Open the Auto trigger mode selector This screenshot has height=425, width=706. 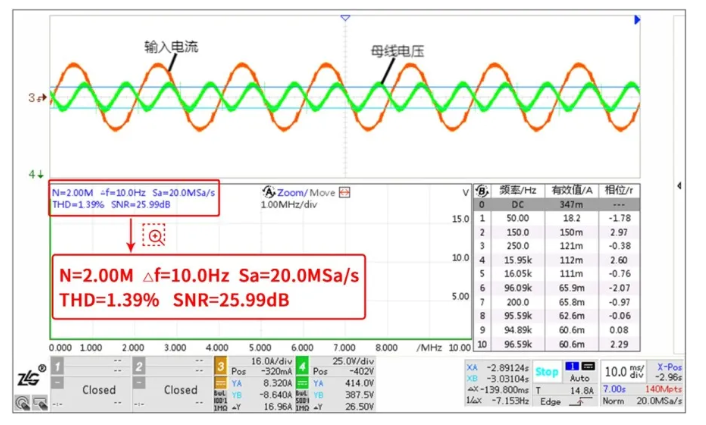tap(580, 379)
